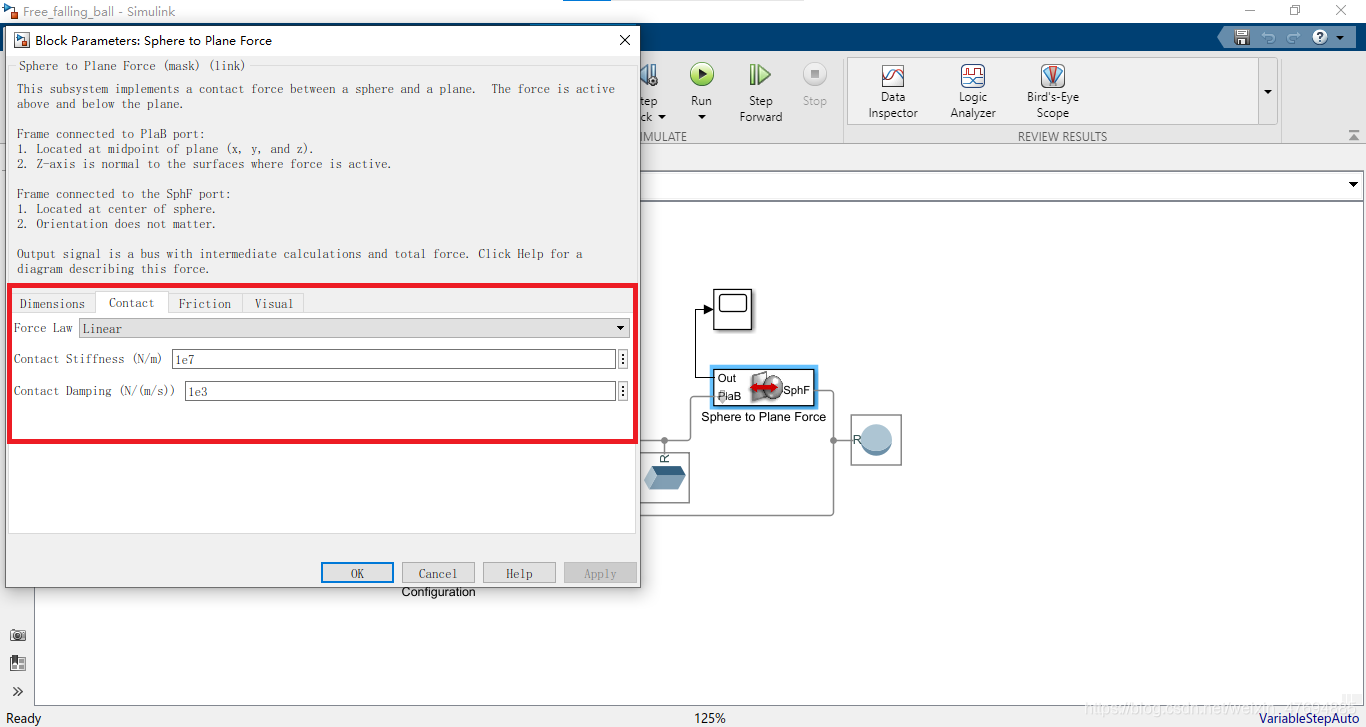Open options menu beside Contact Stiffness

point(623,359)
